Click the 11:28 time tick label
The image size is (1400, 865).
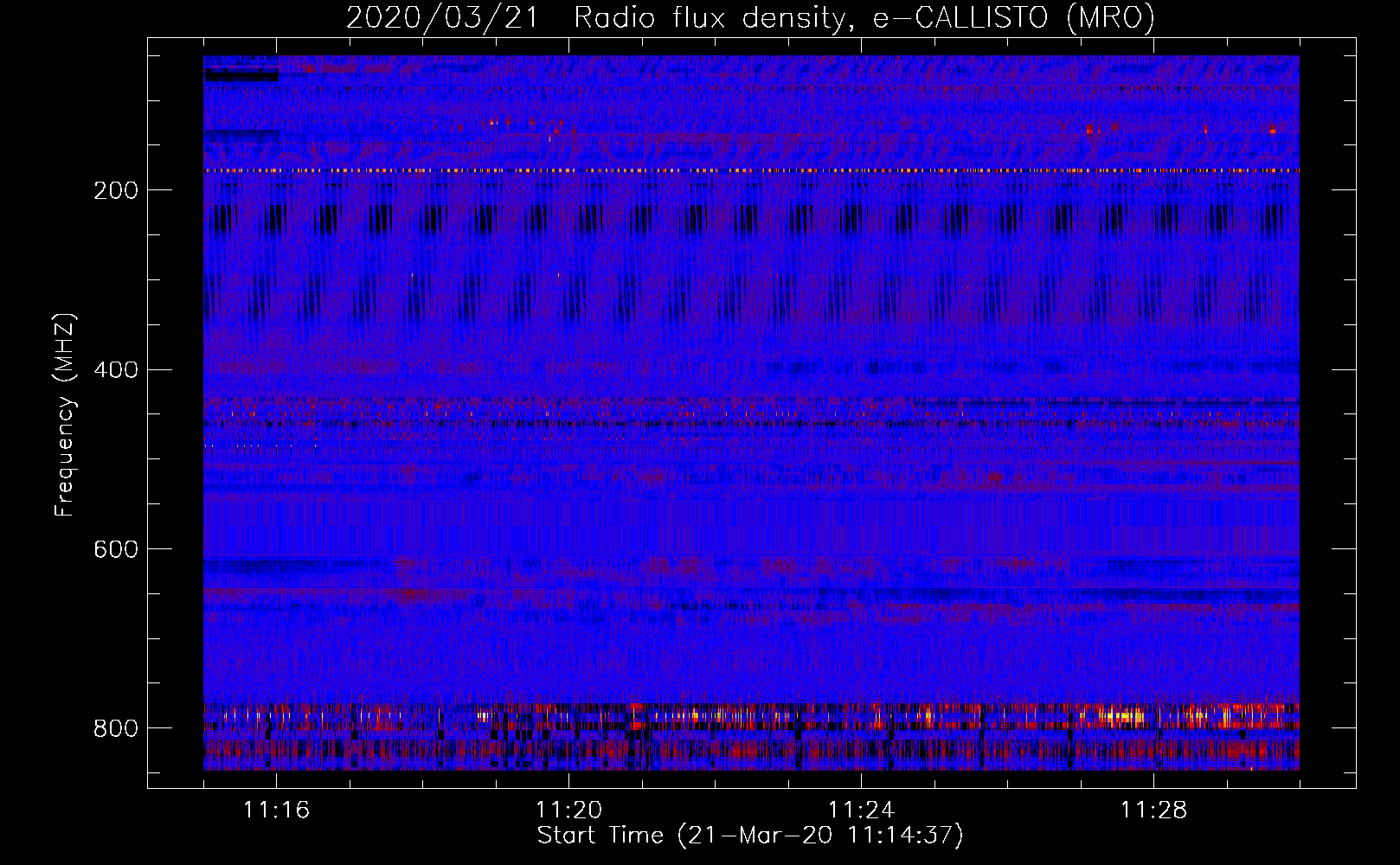[1153, 811]
